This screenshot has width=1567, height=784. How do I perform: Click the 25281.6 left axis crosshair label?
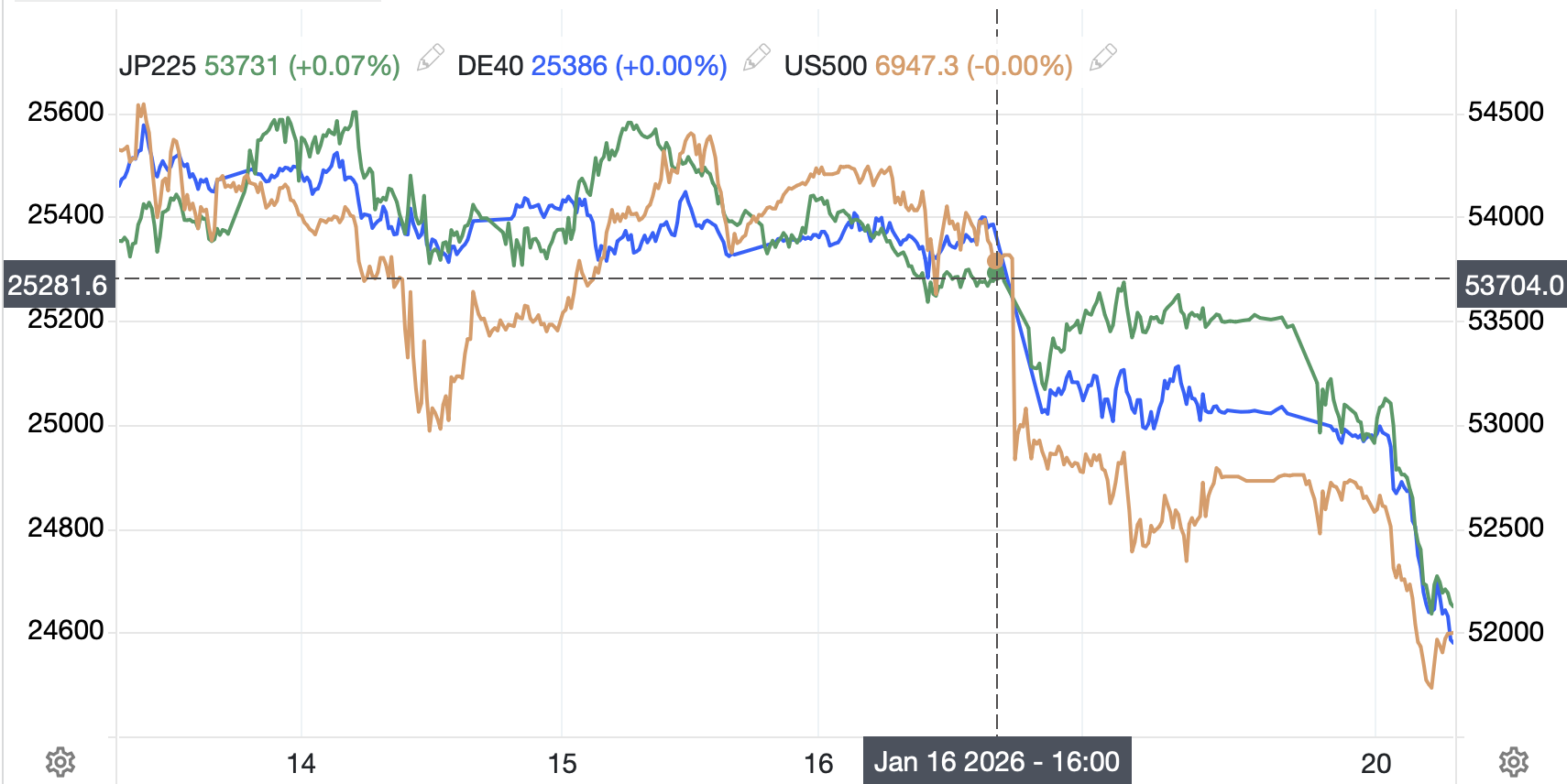[x=58, y=285]
